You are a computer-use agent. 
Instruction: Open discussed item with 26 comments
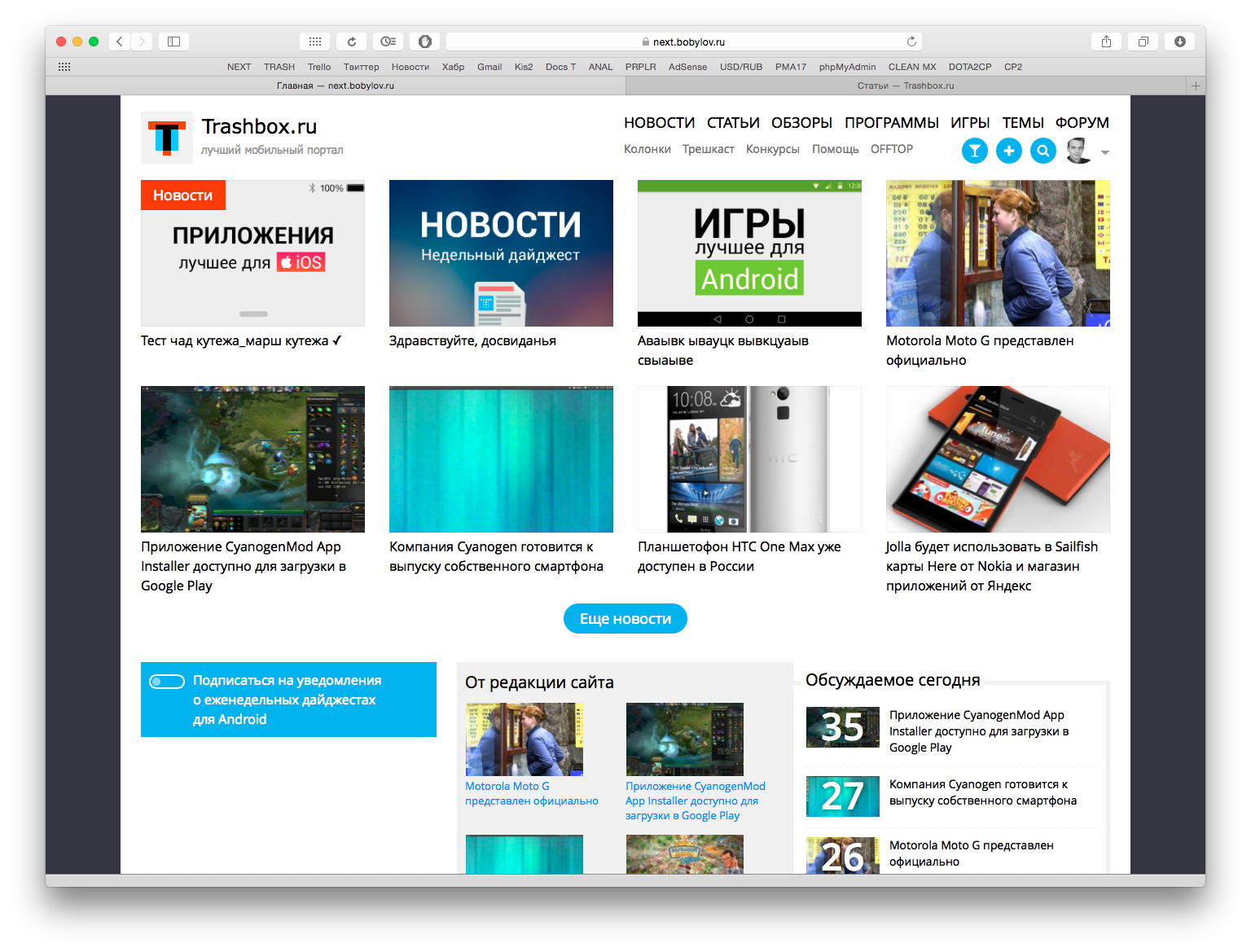[843, 856]
